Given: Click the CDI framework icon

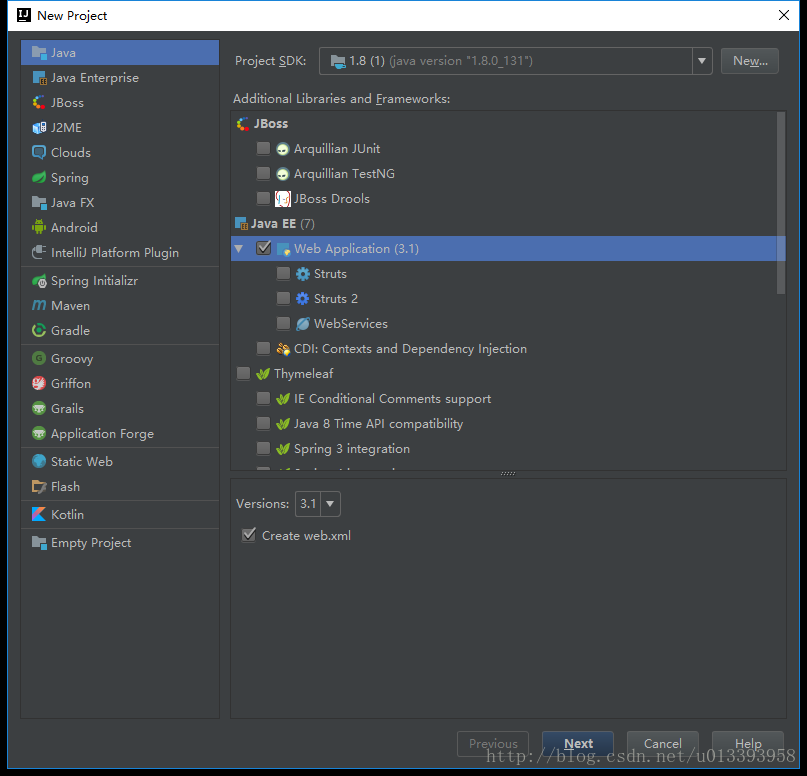Looking at the screenshot, I should [283, 349].
